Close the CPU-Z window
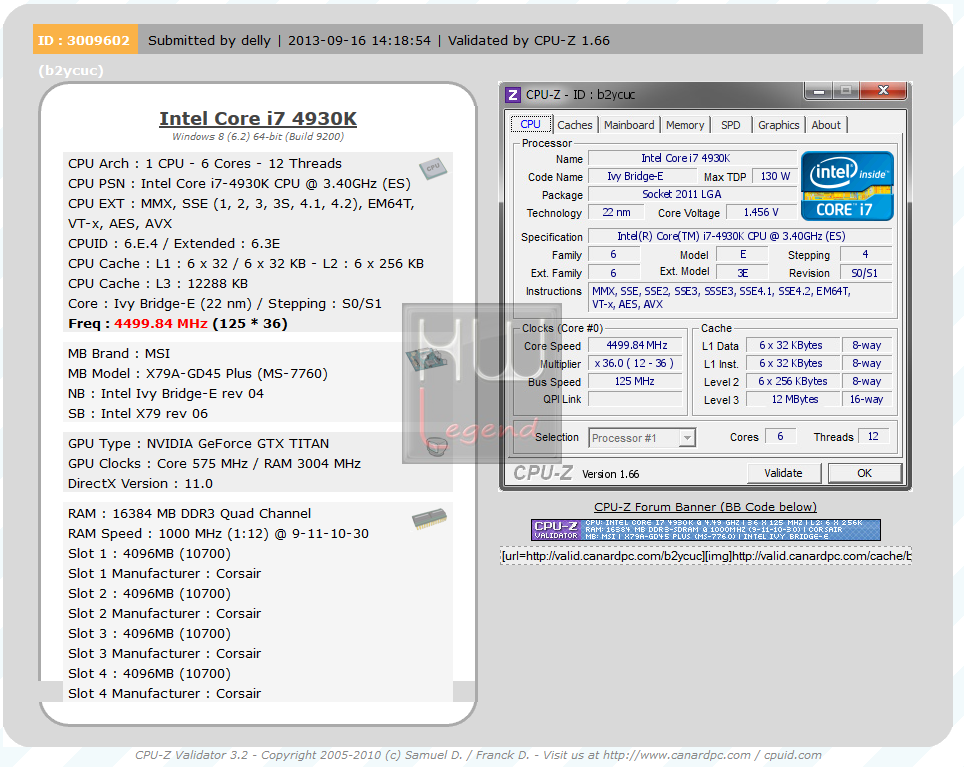The height and width of the screenshot is (767, 964). [883, 91]
